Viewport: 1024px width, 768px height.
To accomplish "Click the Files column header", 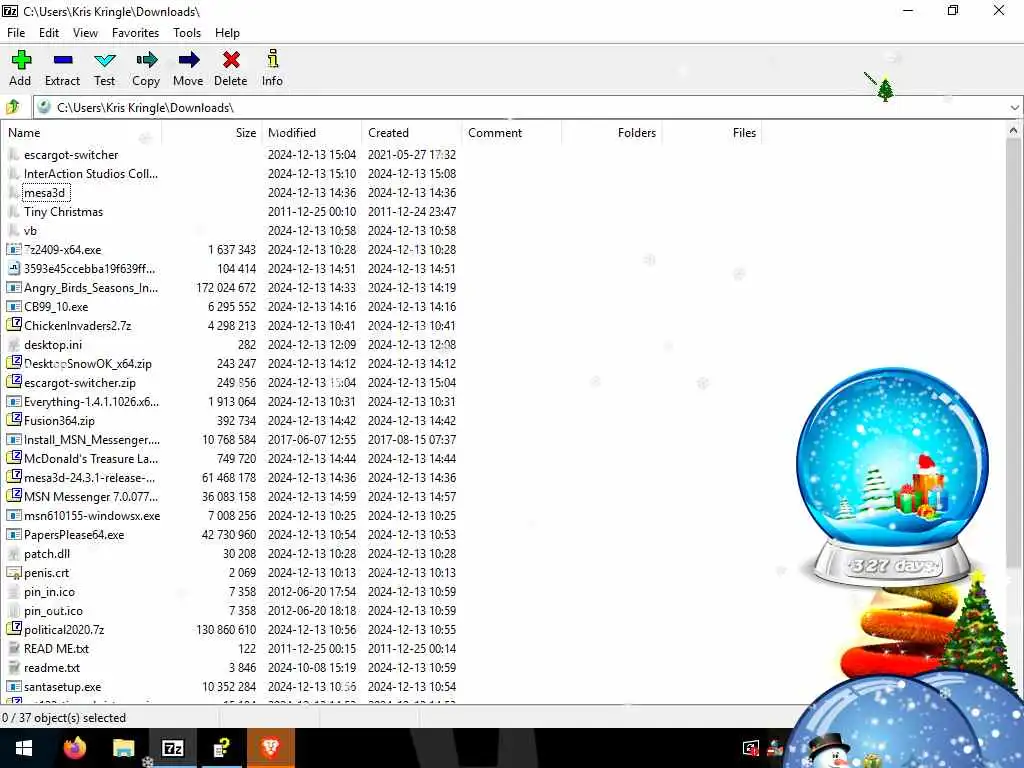I will (x=711, y=133).
